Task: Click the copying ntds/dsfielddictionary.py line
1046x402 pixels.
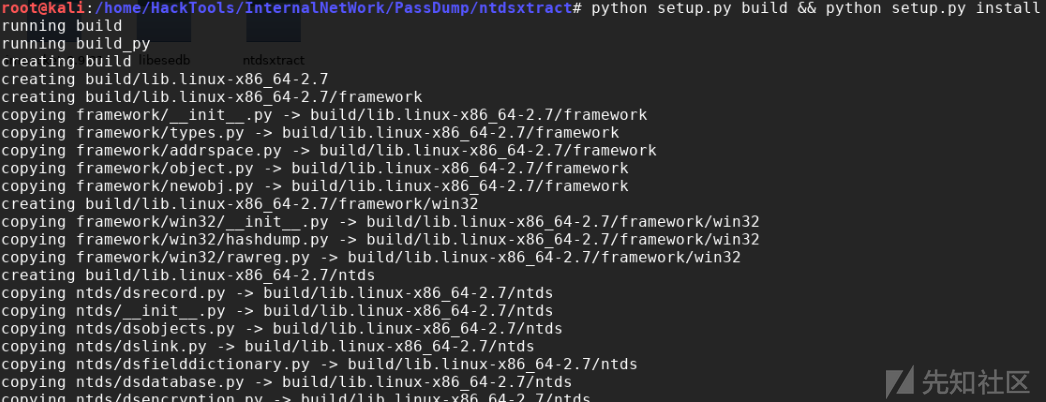Action: coord(319,364)
